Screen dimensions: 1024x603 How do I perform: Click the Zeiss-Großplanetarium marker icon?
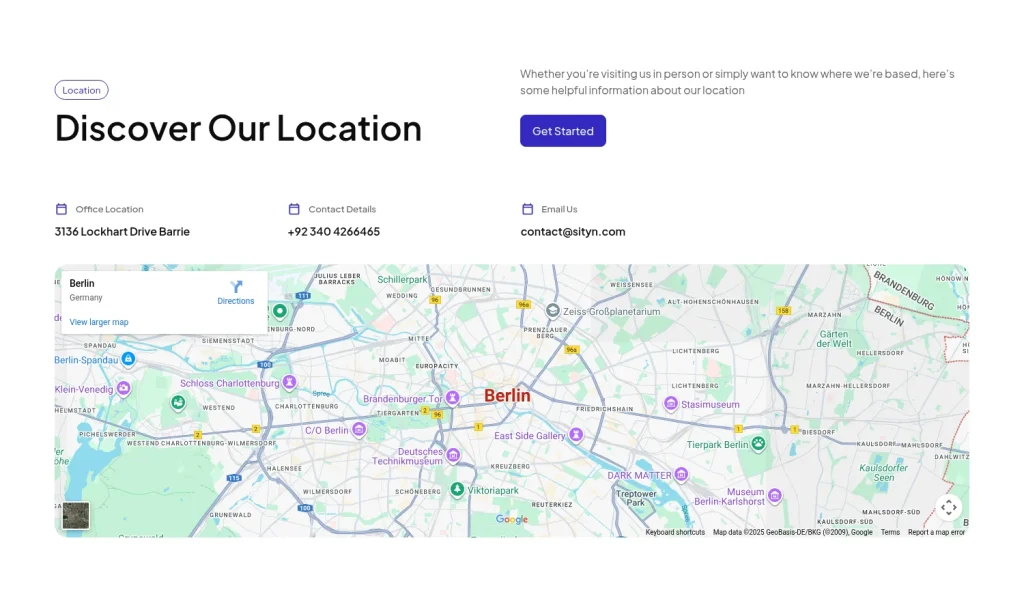[553, 310]
